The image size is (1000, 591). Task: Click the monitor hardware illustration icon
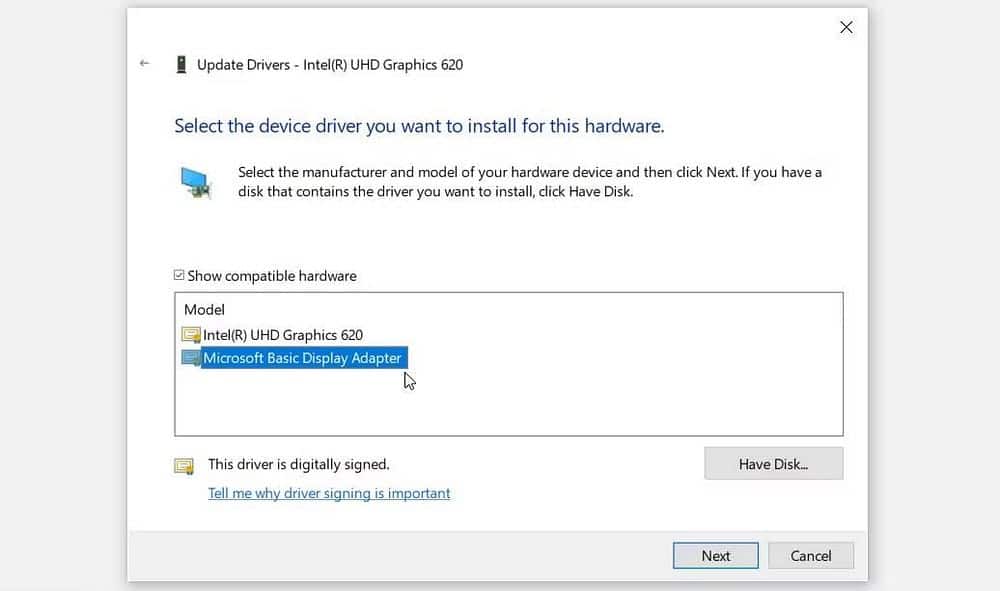(x=196, y=181)
